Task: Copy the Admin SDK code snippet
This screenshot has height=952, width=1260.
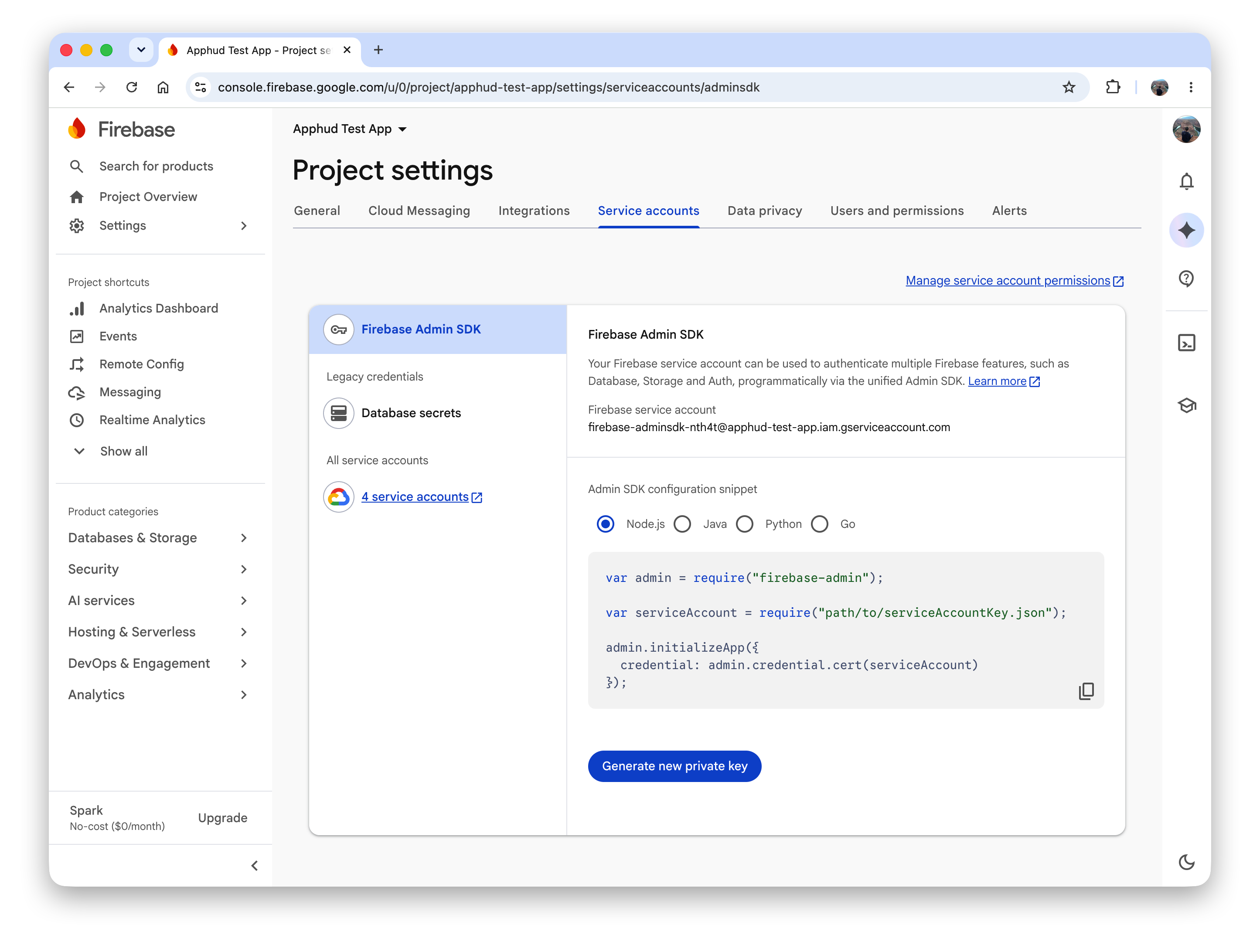Action: point(1086,691)
